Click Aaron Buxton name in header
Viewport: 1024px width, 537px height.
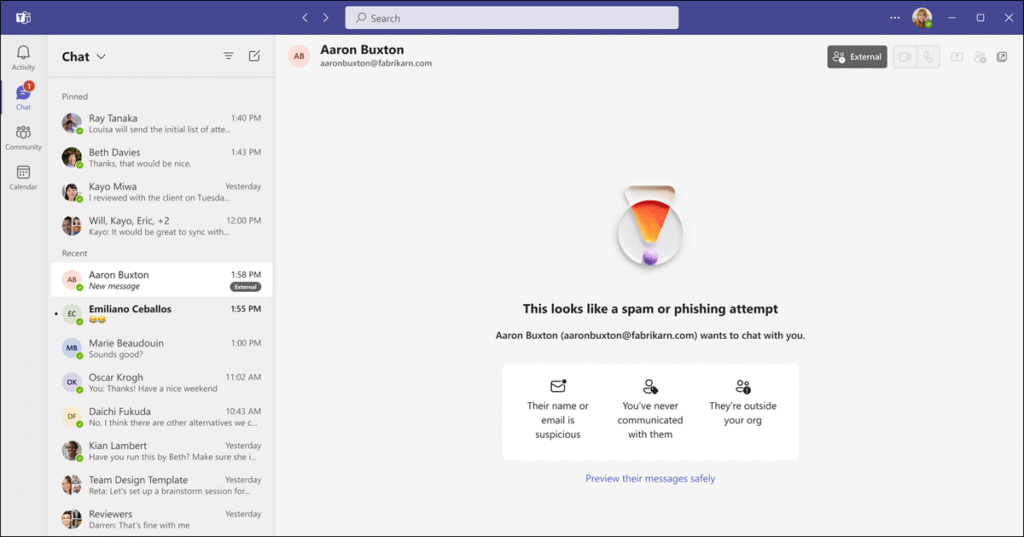pos(362,50)
